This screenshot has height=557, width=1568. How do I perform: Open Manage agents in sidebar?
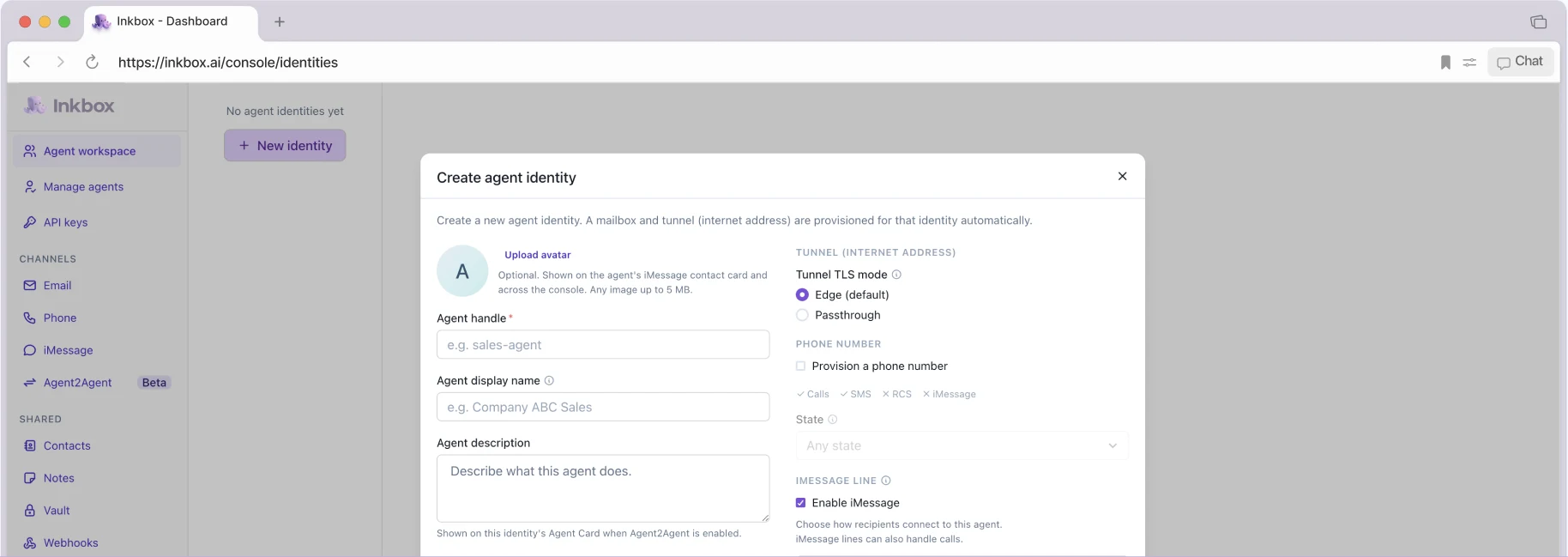(97, 186)
